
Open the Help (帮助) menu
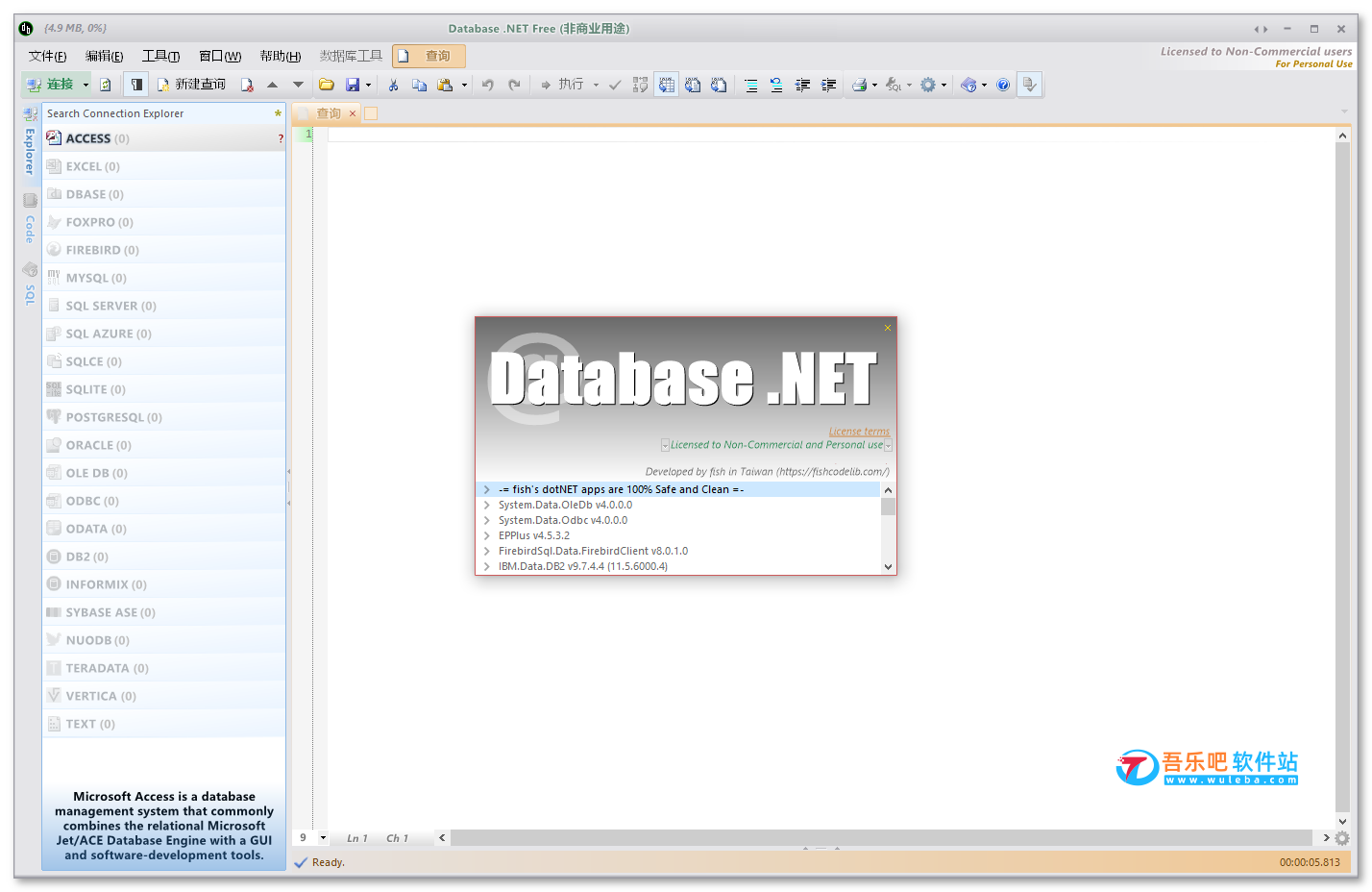pyautogui.click(x=280, y=56)
